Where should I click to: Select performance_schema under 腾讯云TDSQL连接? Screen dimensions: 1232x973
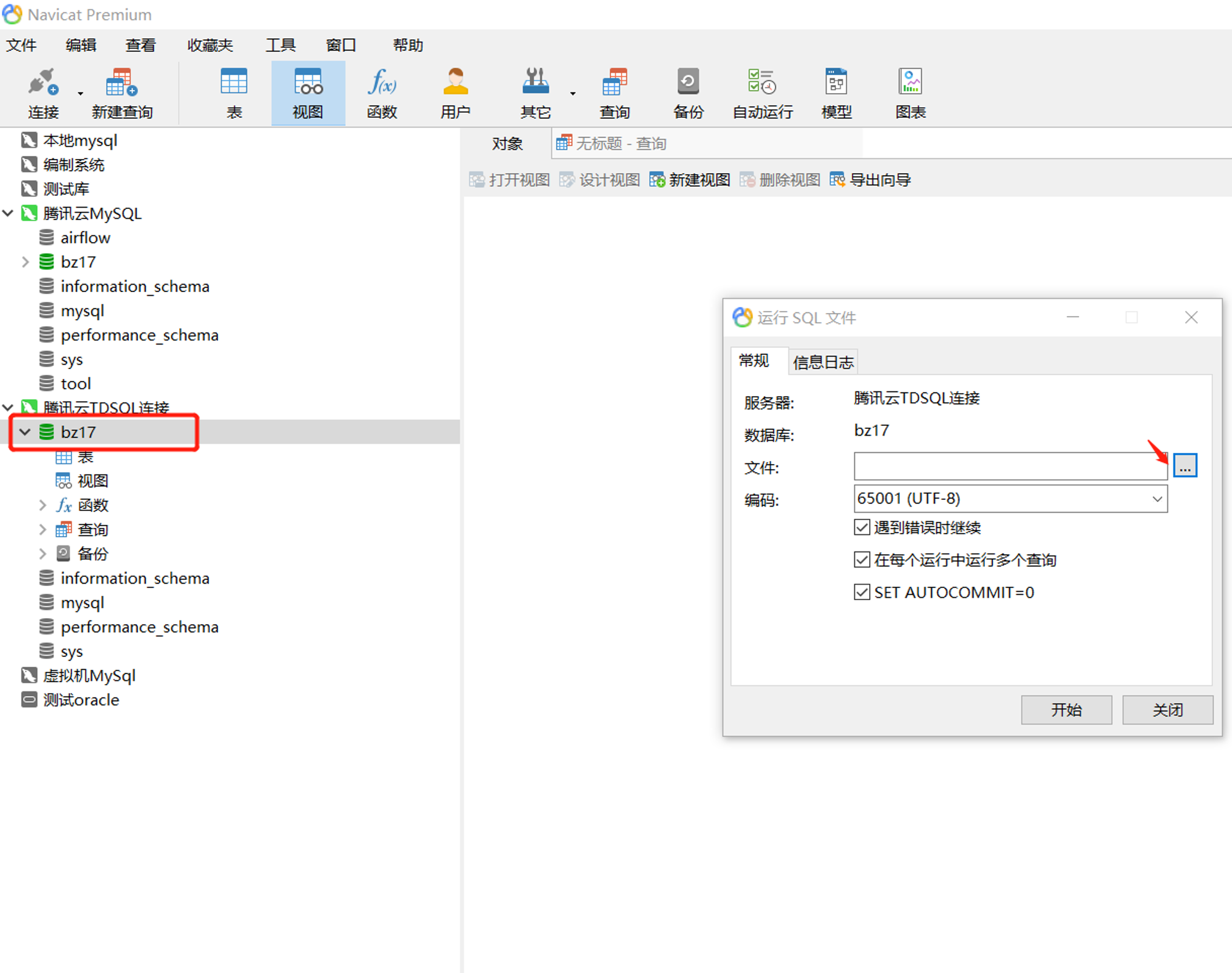(x=139, y=627)
